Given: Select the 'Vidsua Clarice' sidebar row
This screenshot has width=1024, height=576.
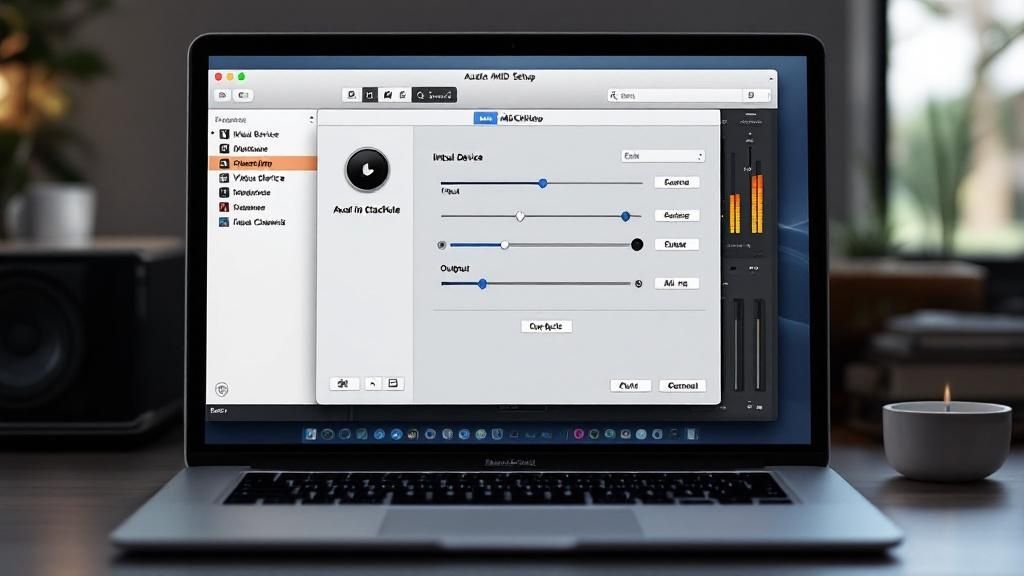Looking at the screenshot, I should coord(263,178).
